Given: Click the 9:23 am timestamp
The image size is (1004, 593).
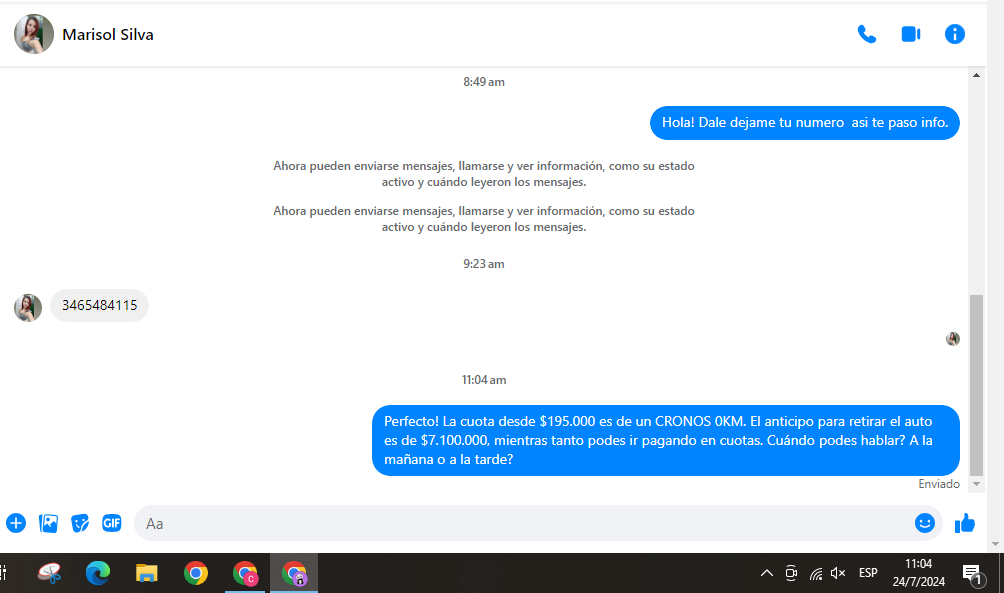Looking at the screenshot, I should click(x=484, y=264).
